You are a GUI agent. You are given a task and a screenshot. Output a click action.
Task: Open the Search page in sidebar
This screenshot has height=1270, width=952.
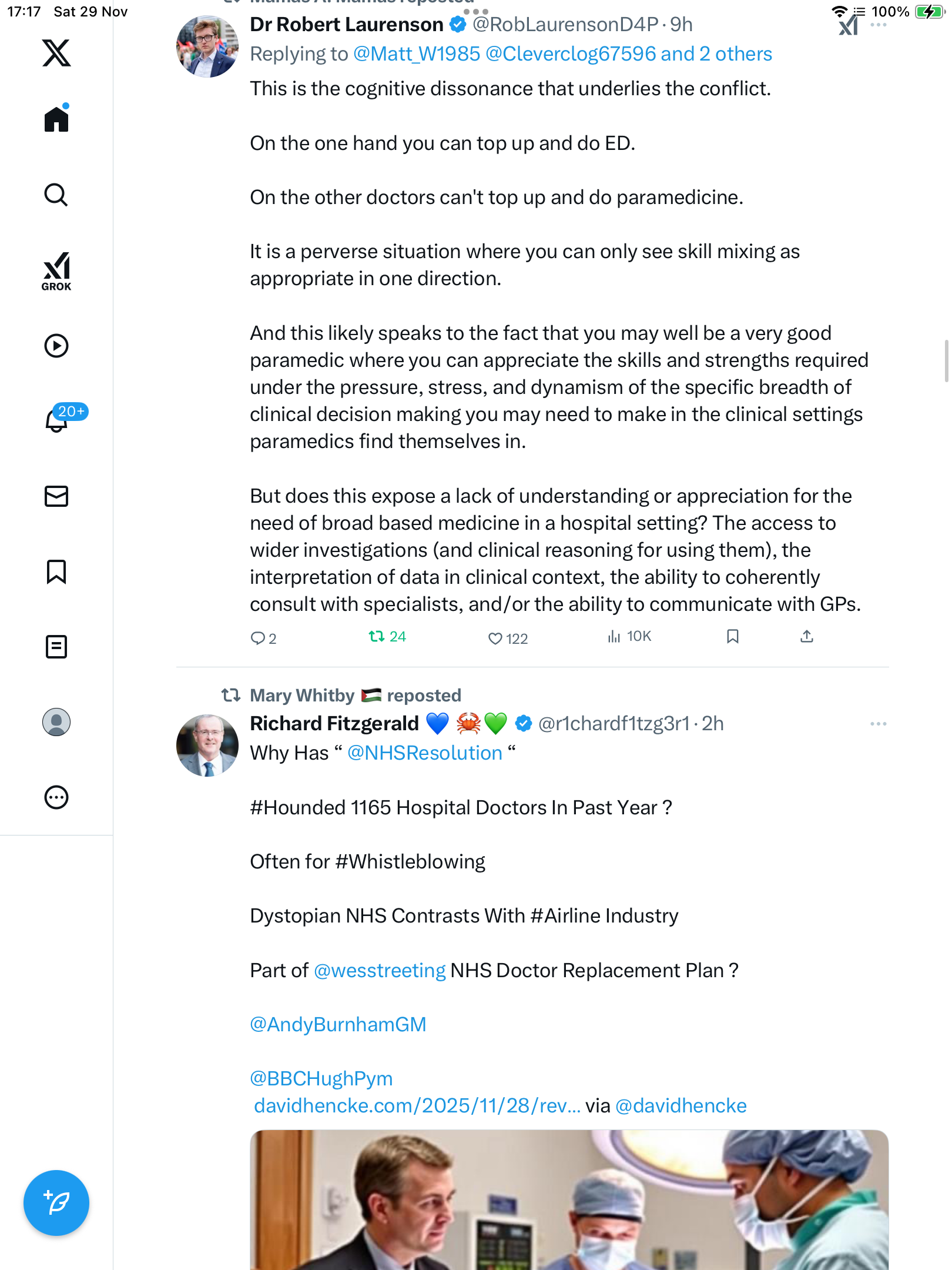point(56,195)
